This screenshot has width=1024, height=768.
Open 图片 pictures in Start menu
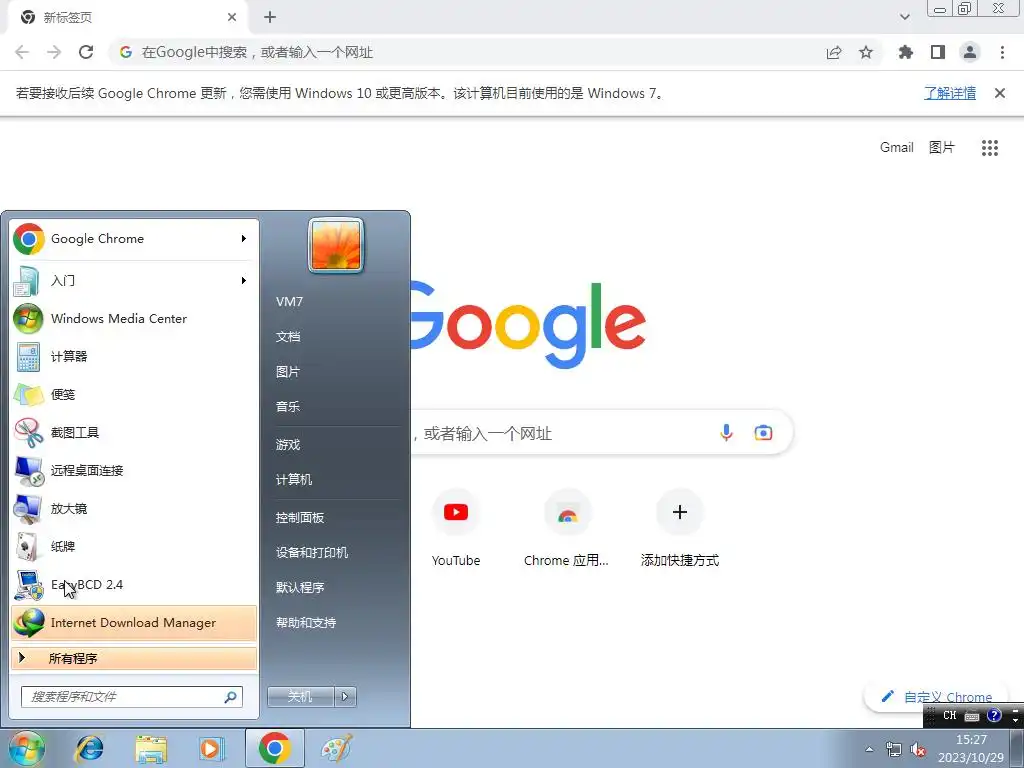[288, 372]
